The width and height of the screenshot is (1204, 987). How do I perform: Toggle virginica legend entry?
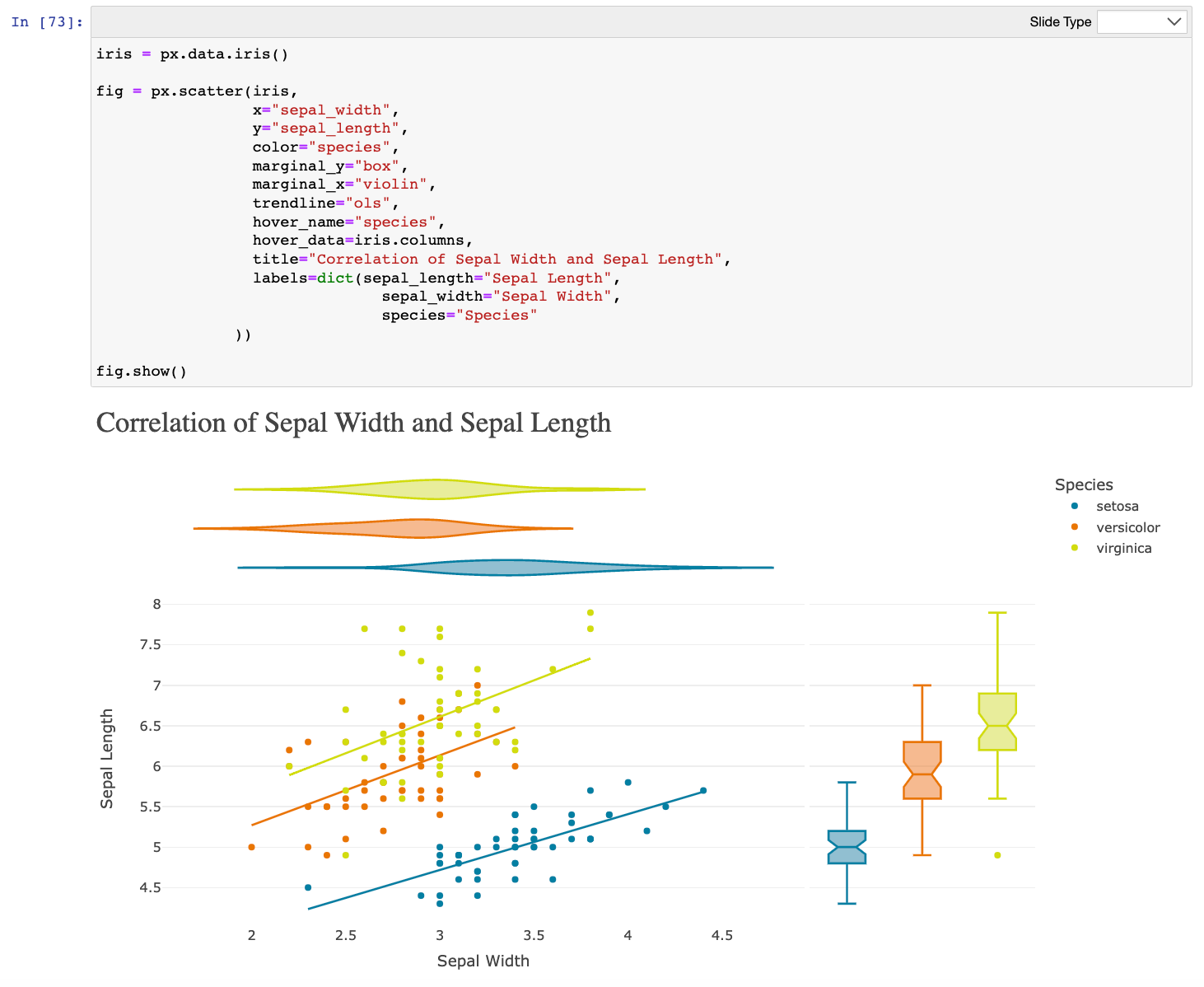[x=1123, y=549]
